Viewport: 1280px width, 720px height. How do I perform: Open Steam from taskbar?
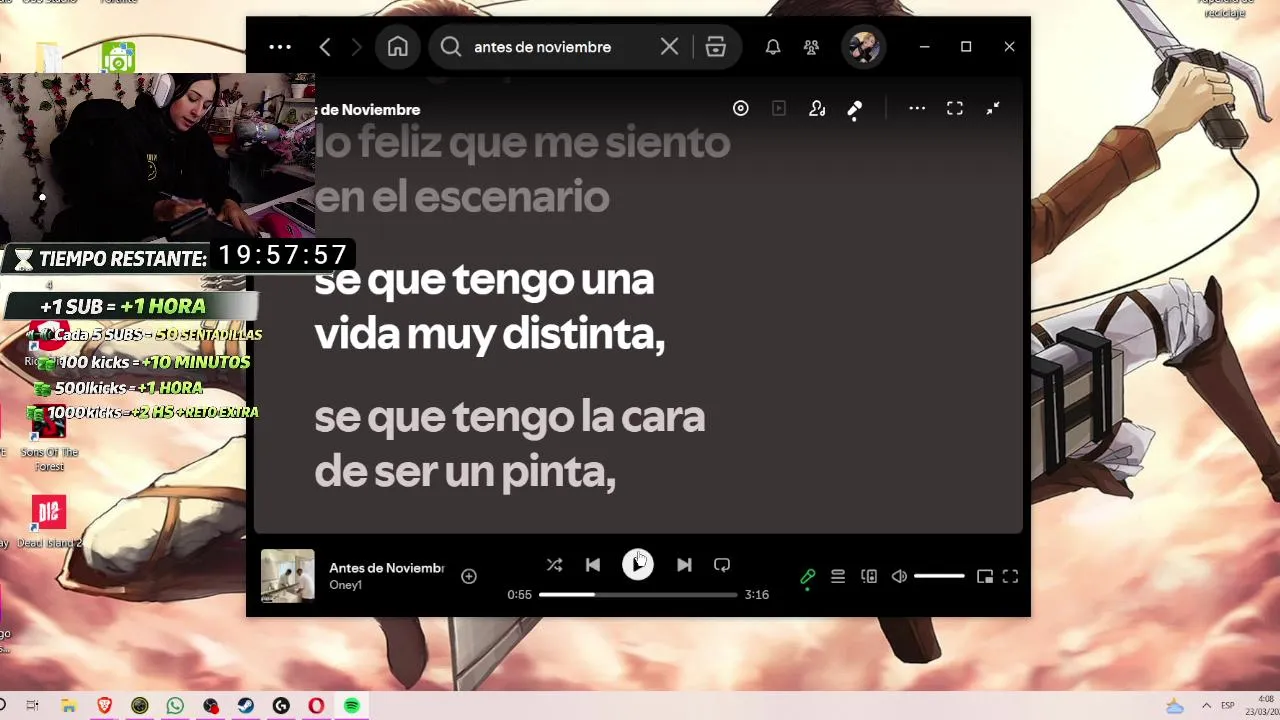click(246, 706)
